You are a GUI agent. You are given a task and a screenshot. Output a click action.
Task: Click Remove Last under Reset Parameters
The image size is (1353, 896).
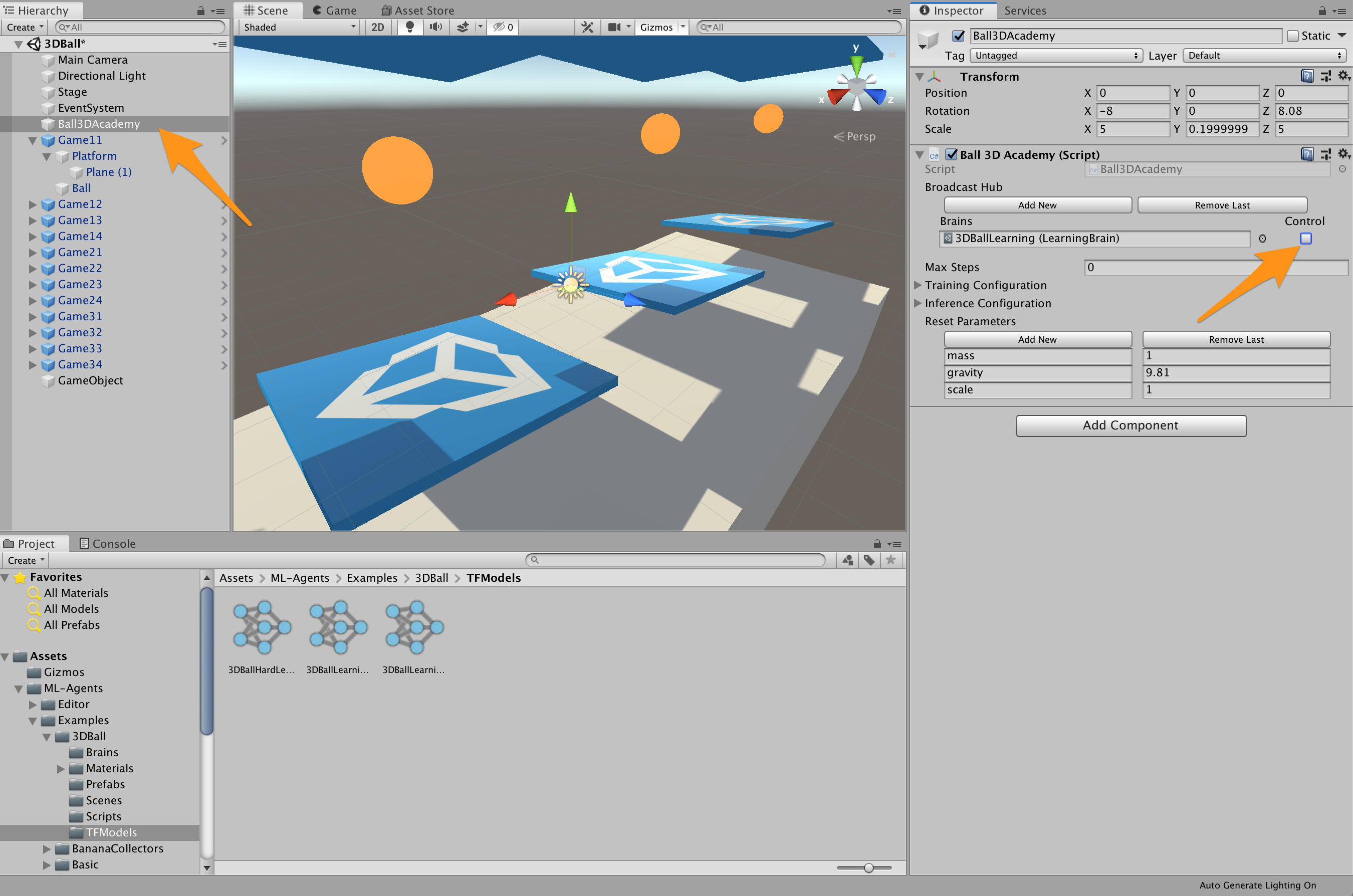click(x=1235, y=339)
